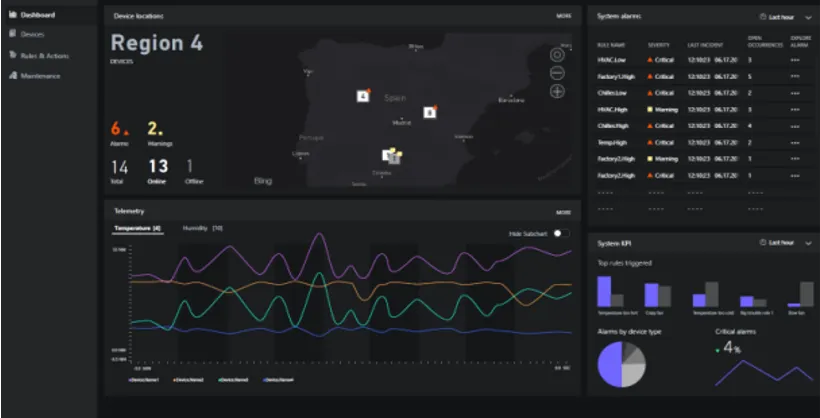Click the map locate/recenter target button

pos(557,54)
